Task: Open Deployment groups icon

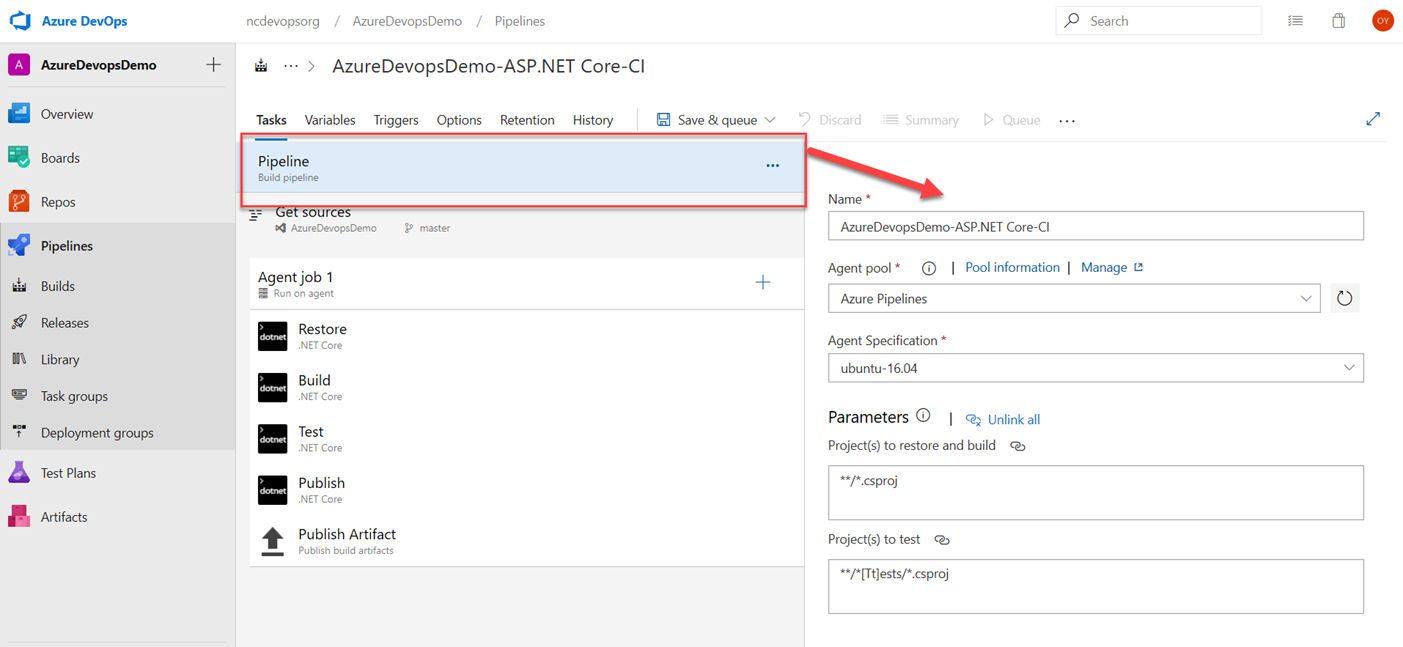Action: [x=19, y=432]
